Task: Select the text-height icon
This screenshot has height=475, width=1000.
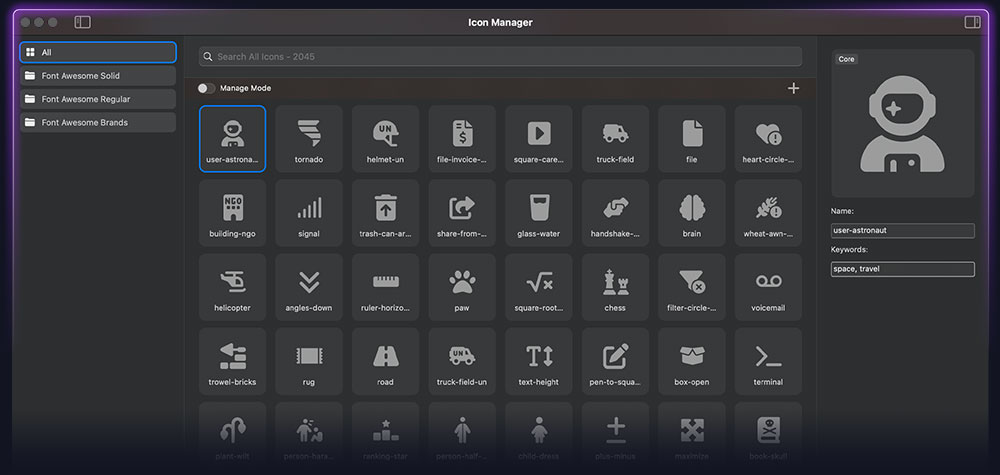Action: 539,362
